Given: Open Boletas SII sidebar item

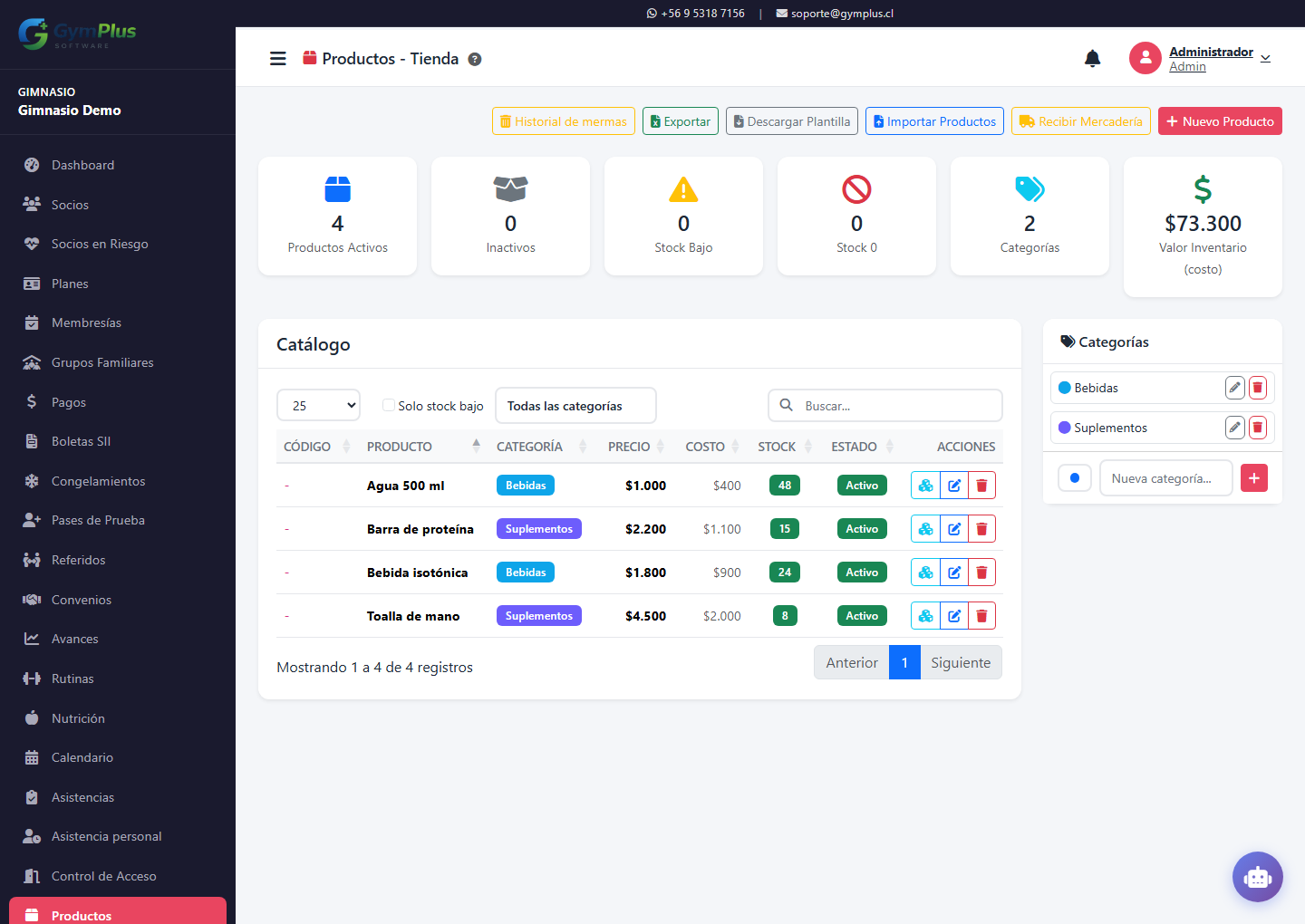Looking at the screenshot, I should (x=118, y=441).
